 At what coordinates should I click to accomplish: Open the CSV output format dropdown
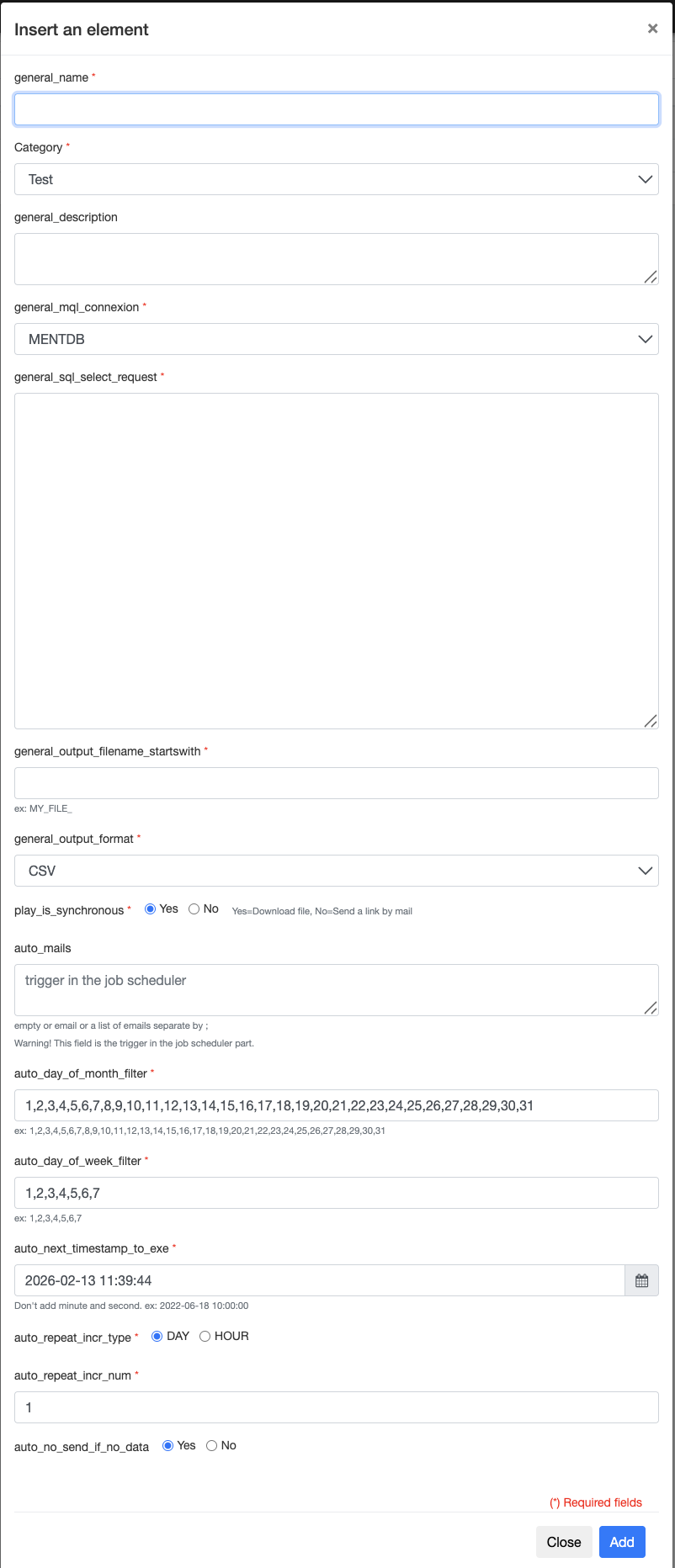(336, 871)
